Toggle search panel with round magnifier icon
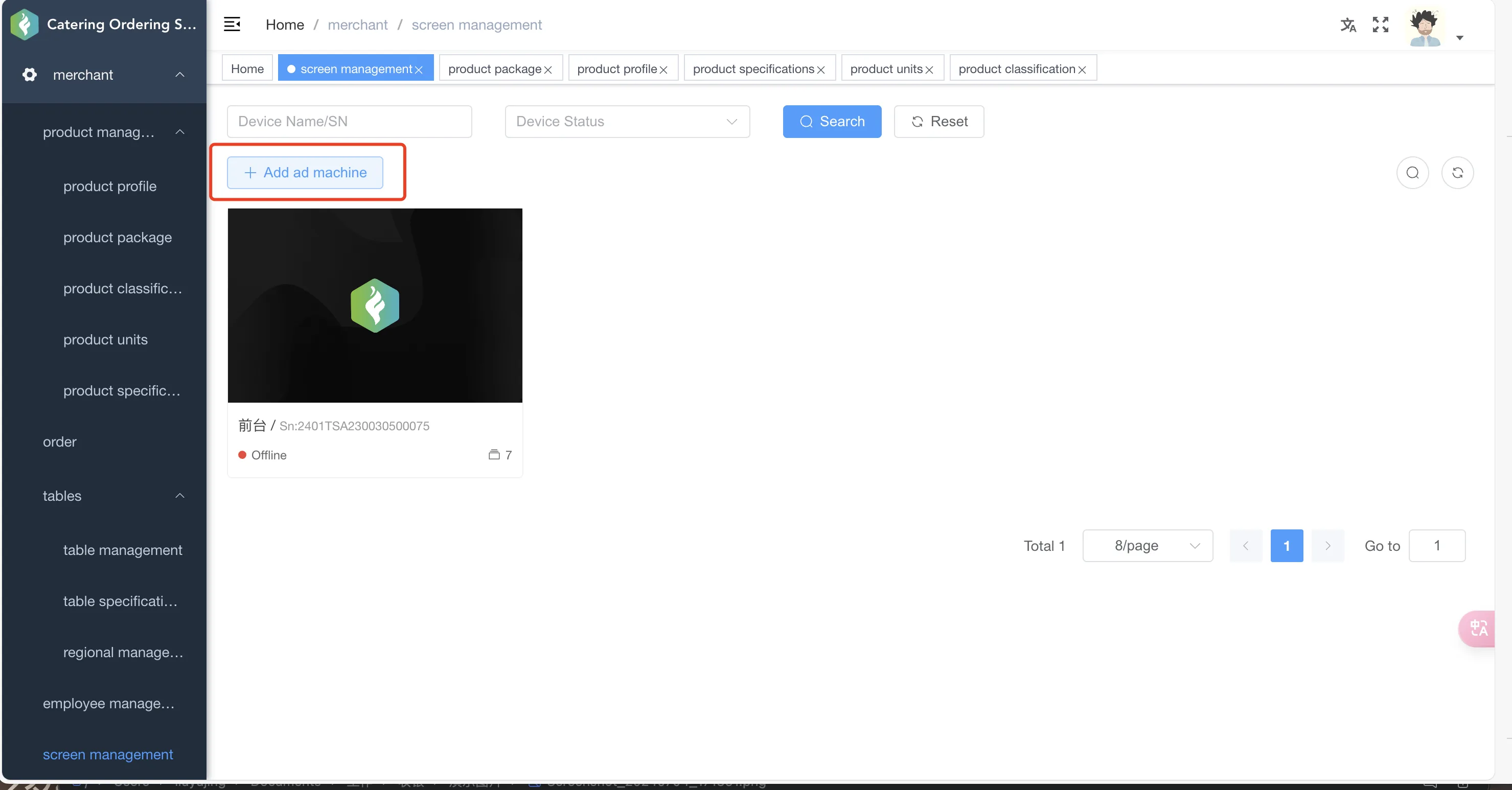The width and height of the screenshot is (1512, 790). (1412, 172)
